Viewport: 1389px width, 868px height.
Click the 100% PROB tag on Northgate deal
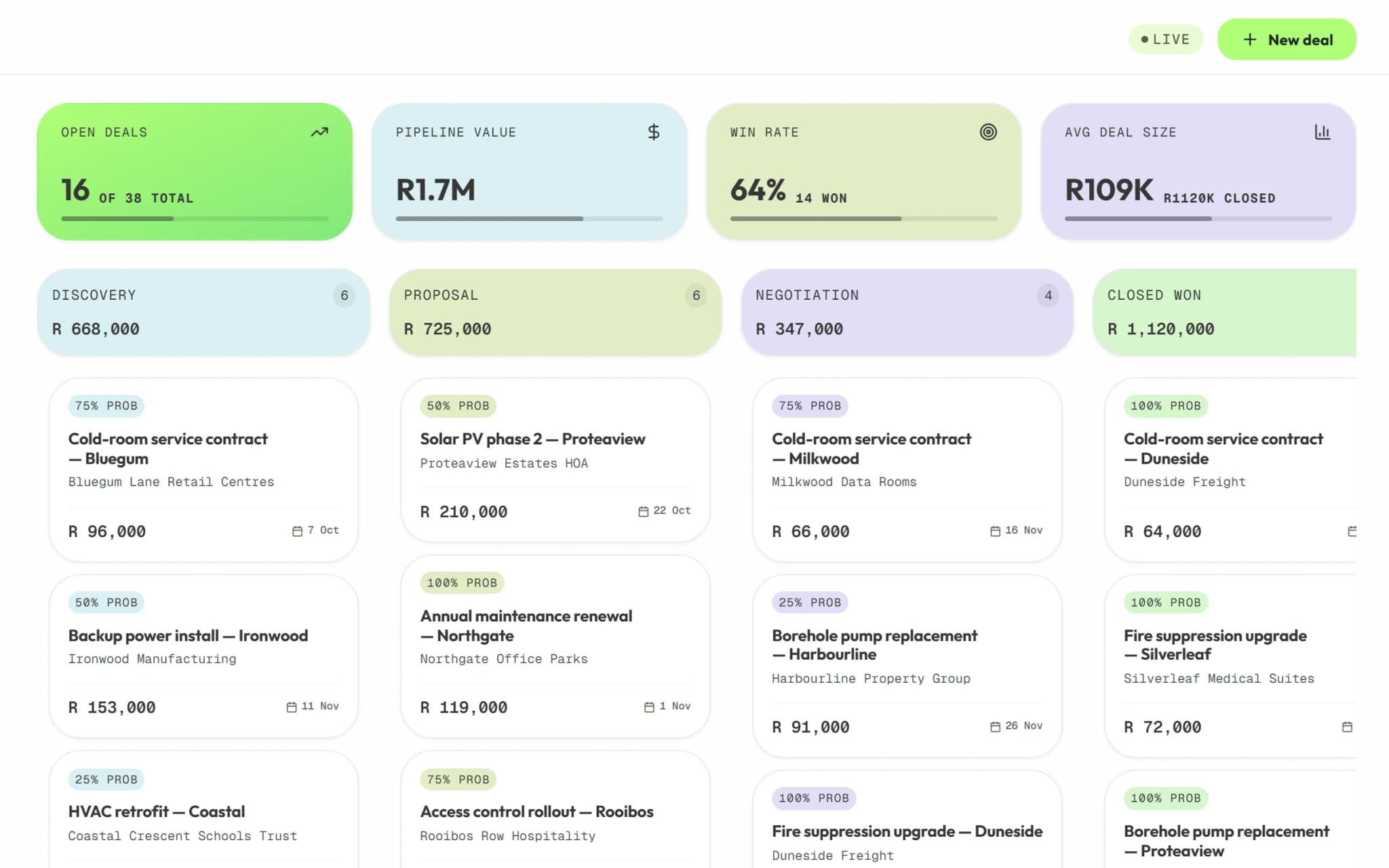(x=462, y=583)
